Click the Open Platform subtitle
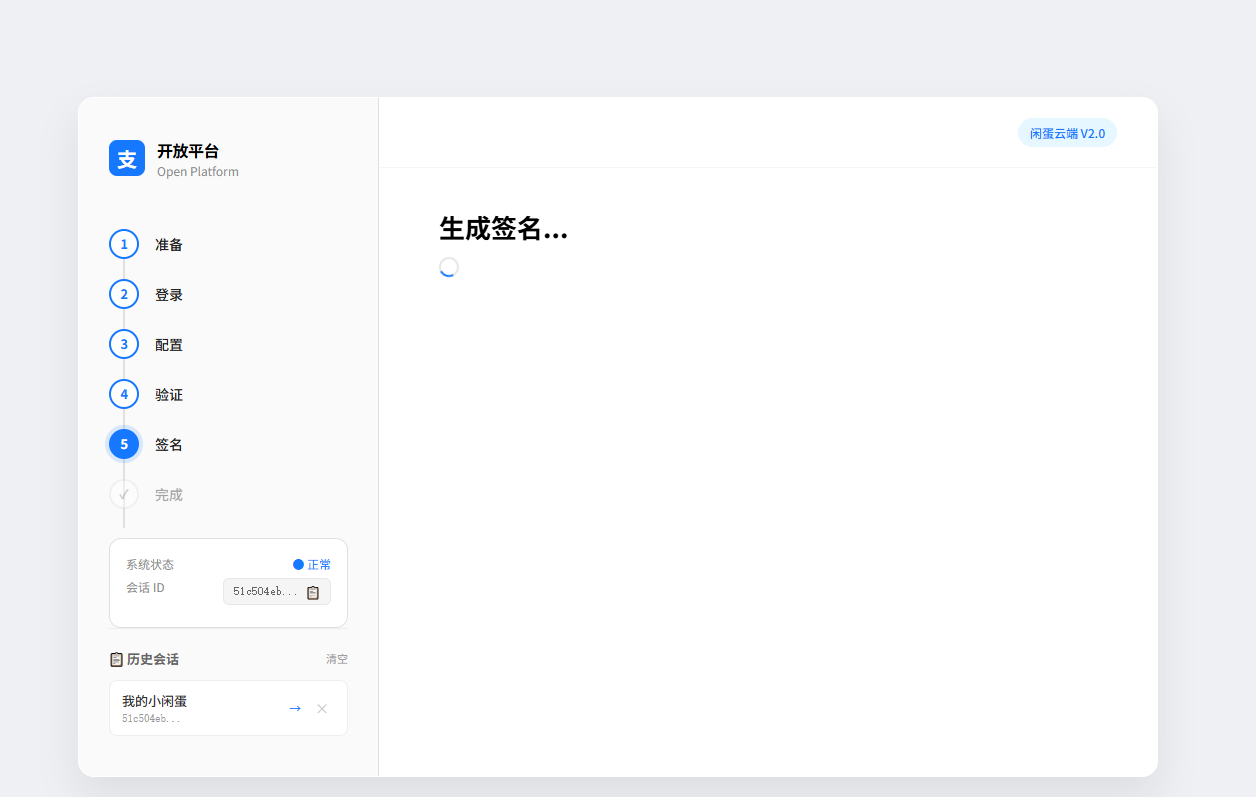This screenshot has height=797, width=1256. [198, 172]
